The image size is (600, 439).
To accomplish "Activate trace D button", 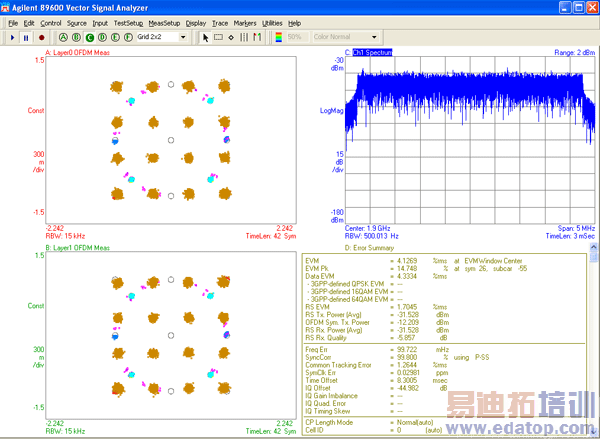I will coord(102,37).
